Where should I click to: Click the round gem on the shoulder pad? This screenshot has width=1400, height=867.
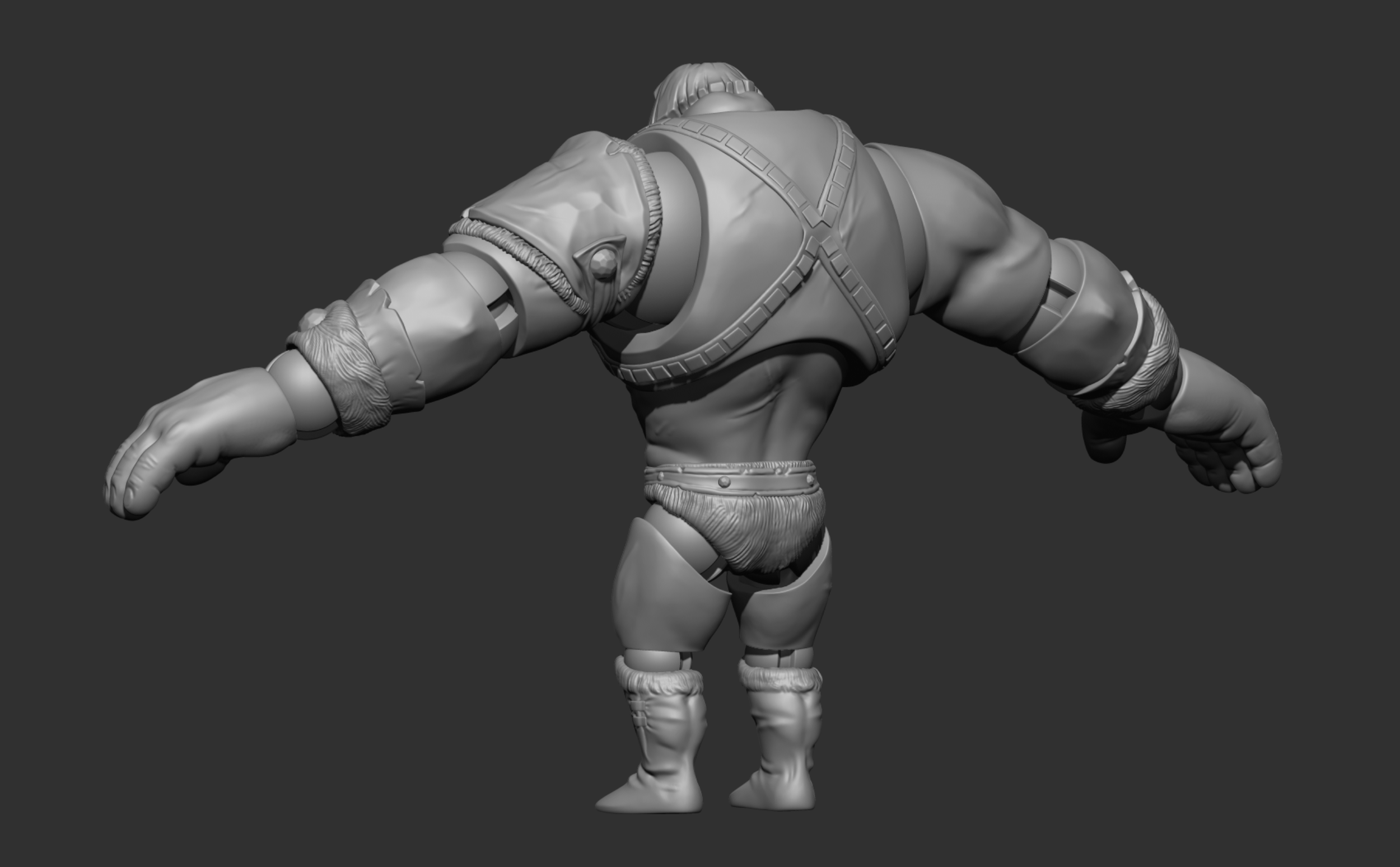(603, 265)
